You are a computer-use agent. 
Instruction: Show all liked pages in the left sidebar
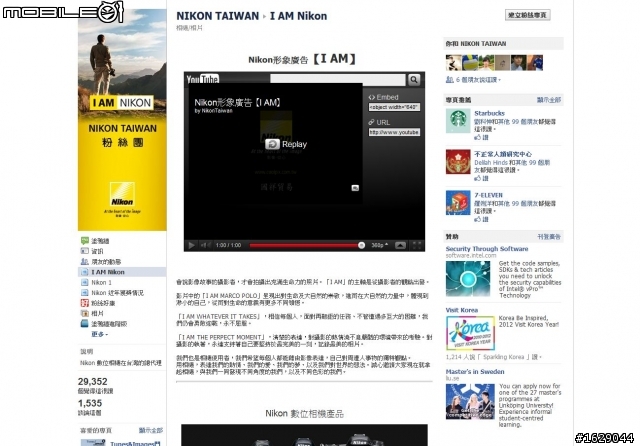click(151, 430)
